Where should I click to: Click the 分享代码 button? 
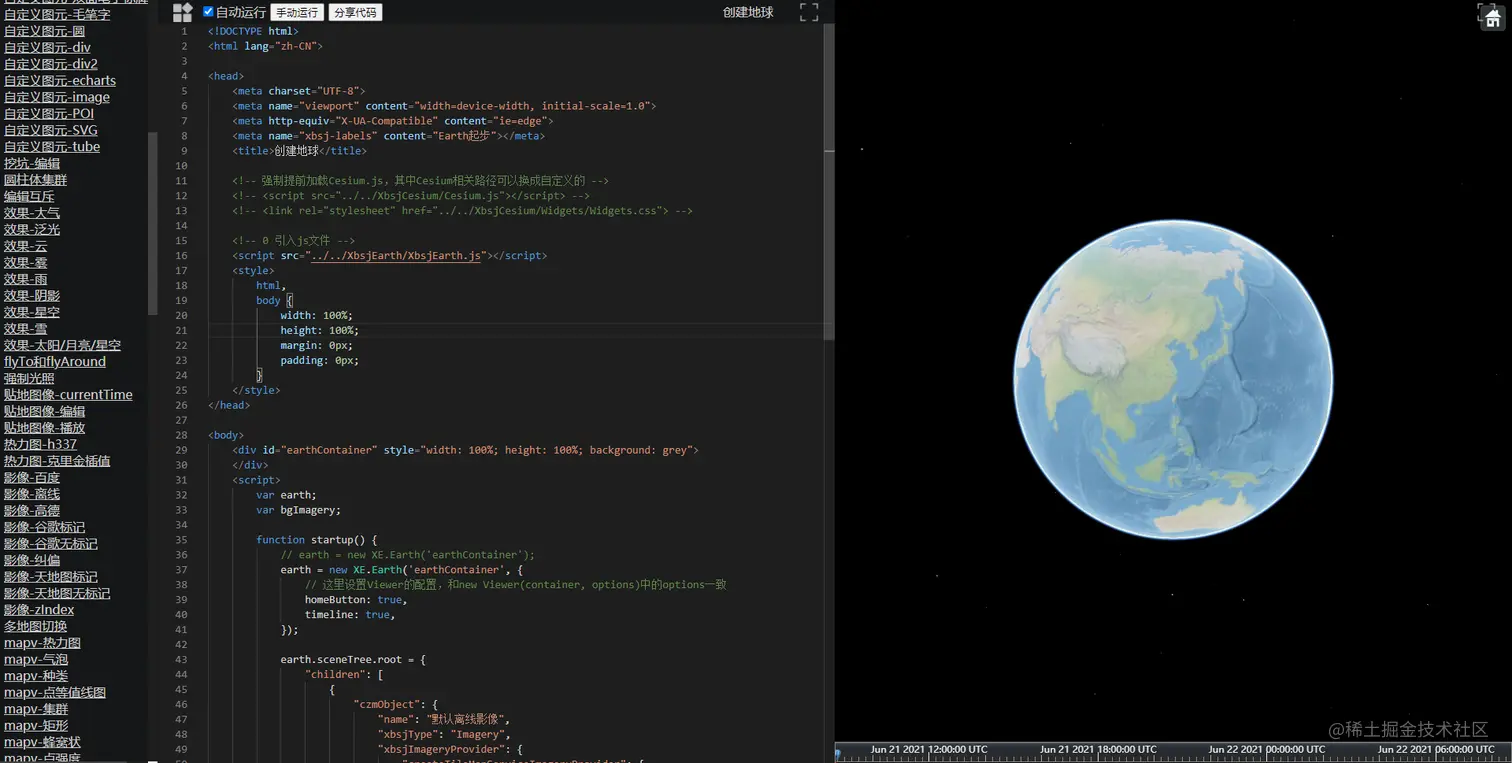[355, 13]
